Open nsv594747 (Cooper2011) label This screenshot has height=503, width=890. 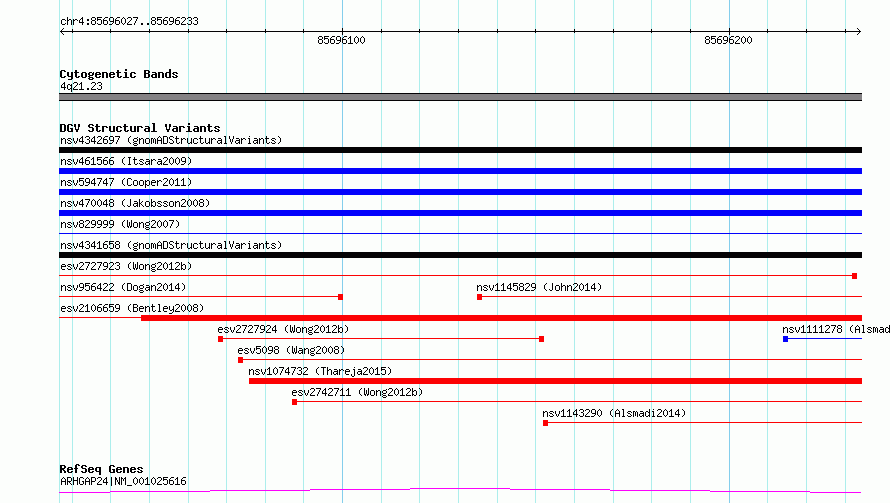click(x=126, y=182)
